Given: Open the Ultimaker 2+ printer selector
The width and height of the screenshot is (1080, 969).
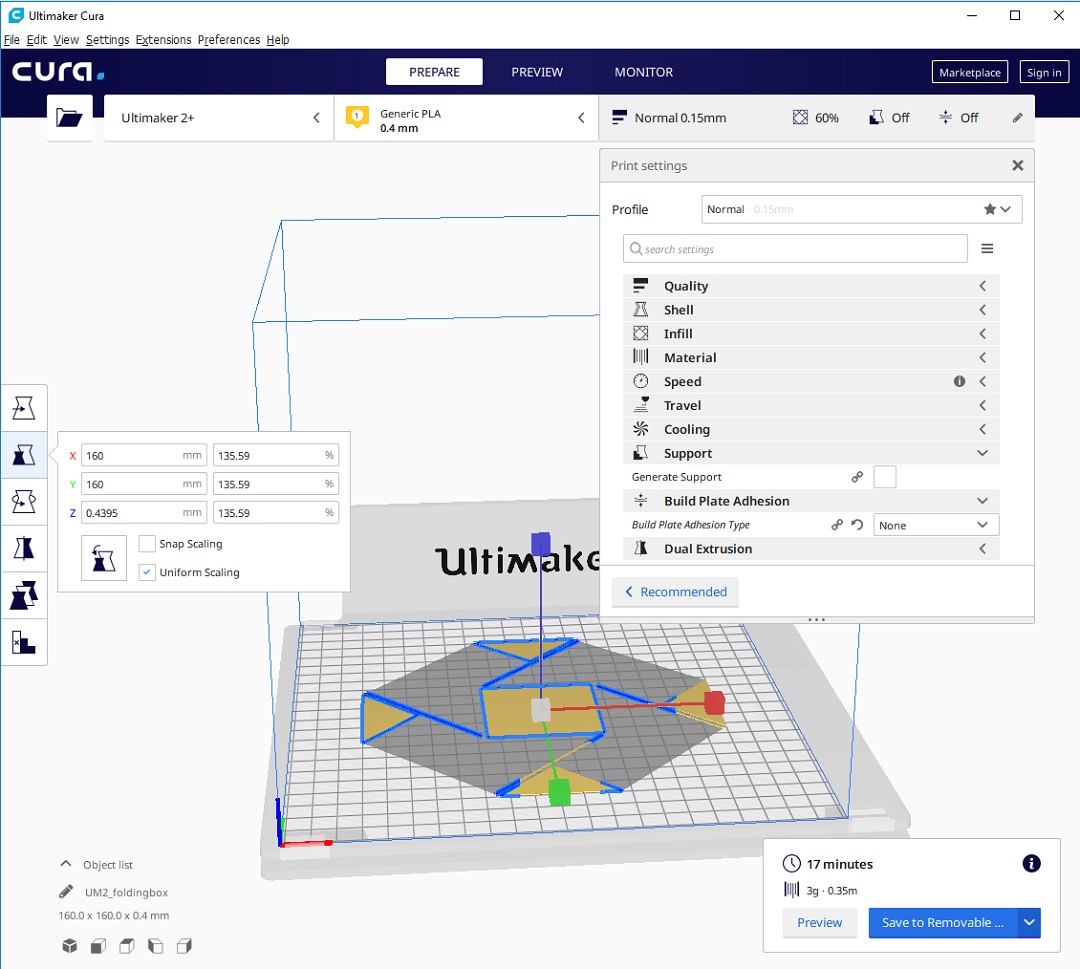Looking at the screenshot, I should (218, 118).
